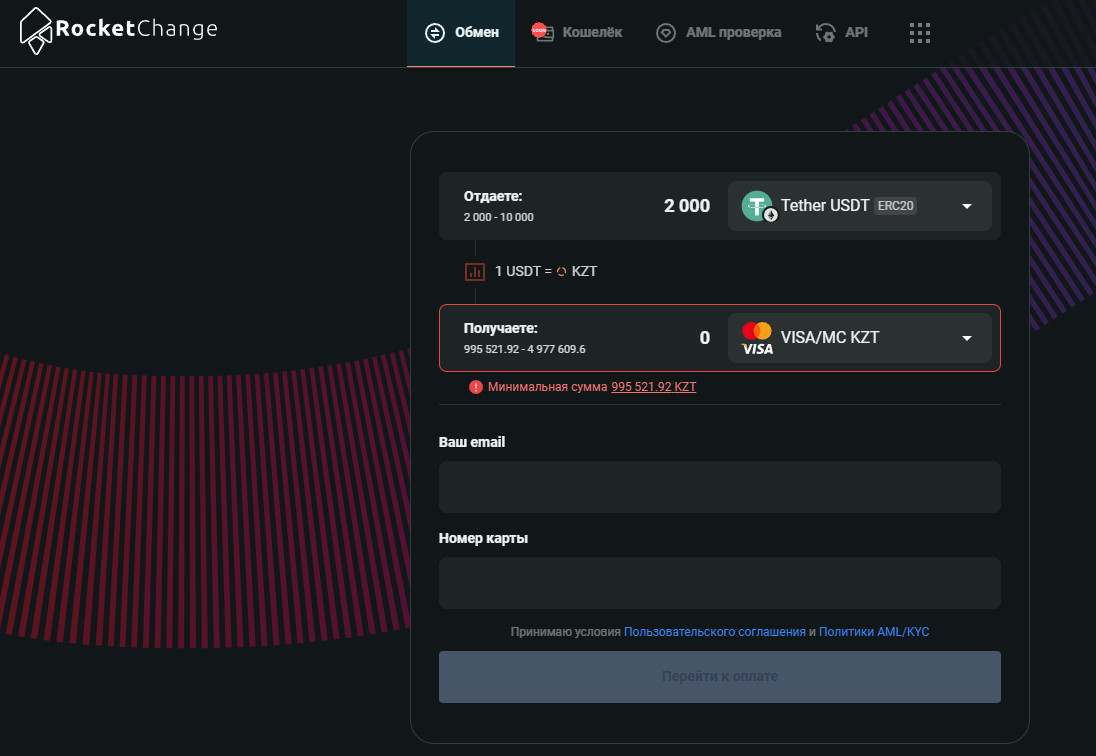
Task: Click the red error exclamation icon
Action: coord(475,387)
